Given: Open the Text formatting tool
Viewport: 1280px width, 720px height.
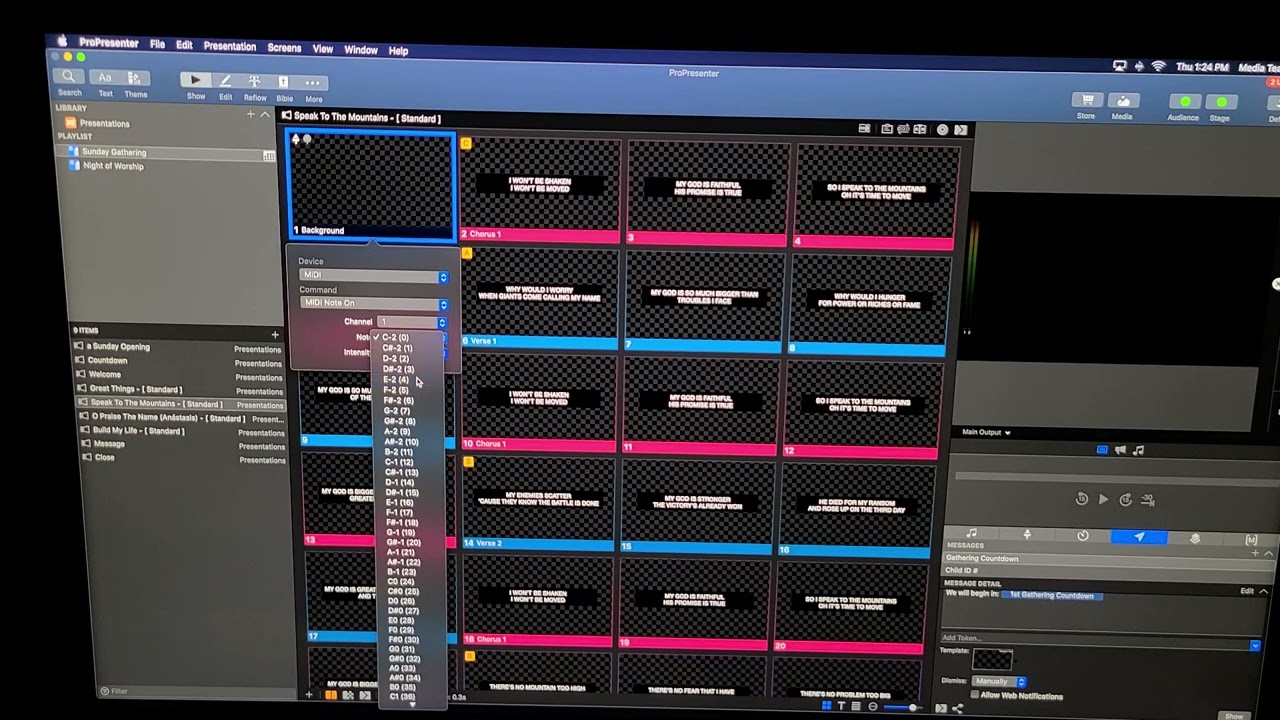Looking at the screenshot, I should click(x=105, y=78).
